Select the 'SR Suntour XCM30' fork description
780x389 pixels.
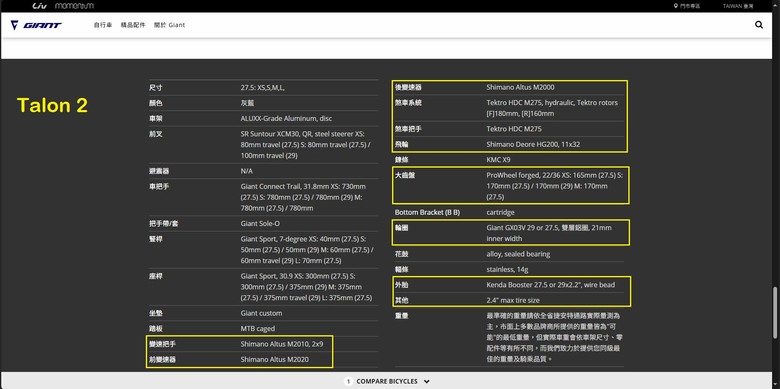(306, 145)
